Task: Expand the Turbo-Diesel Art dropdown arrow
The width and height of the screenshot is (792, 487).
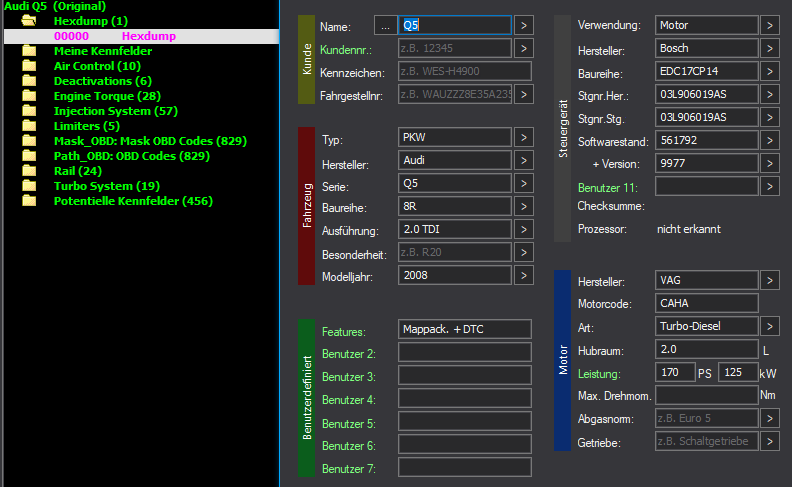Action: [x=769, y=326]
